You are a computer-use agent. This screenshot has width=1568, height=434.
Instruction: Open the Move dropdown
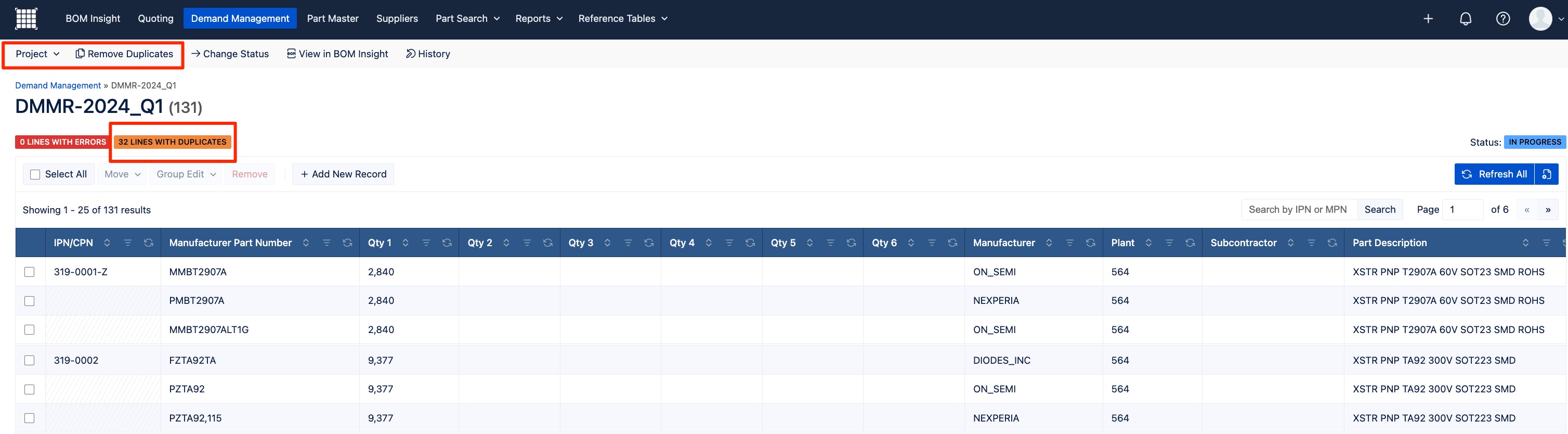click(122, 174)
